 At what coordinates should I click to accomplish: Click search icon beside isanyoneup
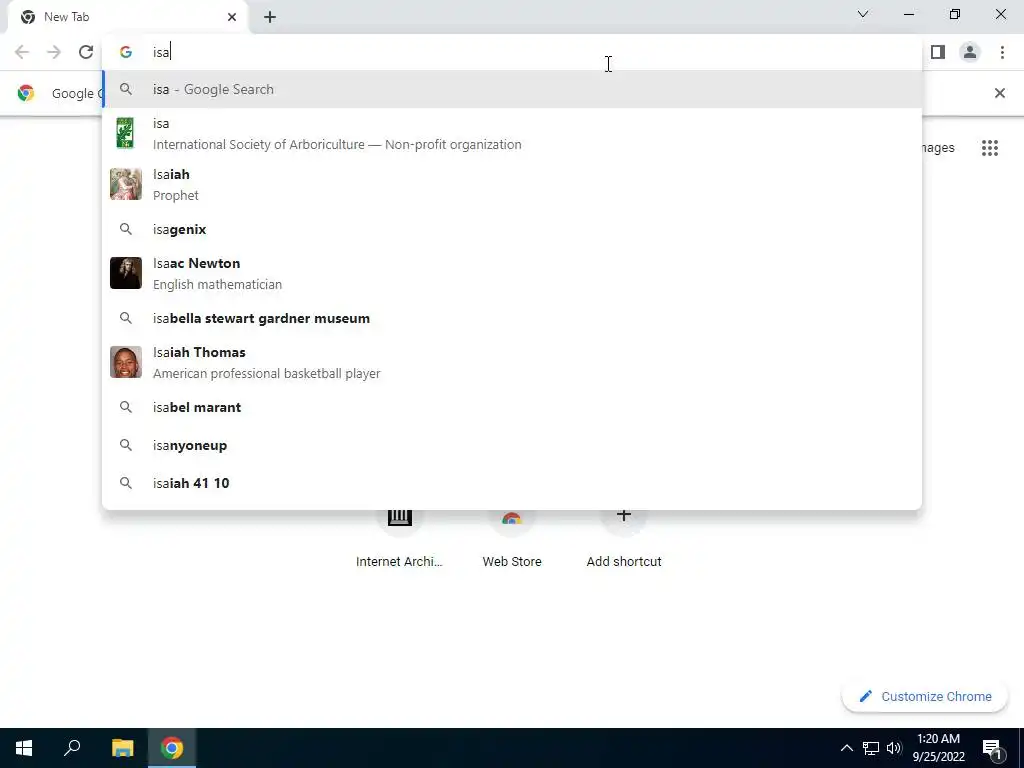[126, 445]
